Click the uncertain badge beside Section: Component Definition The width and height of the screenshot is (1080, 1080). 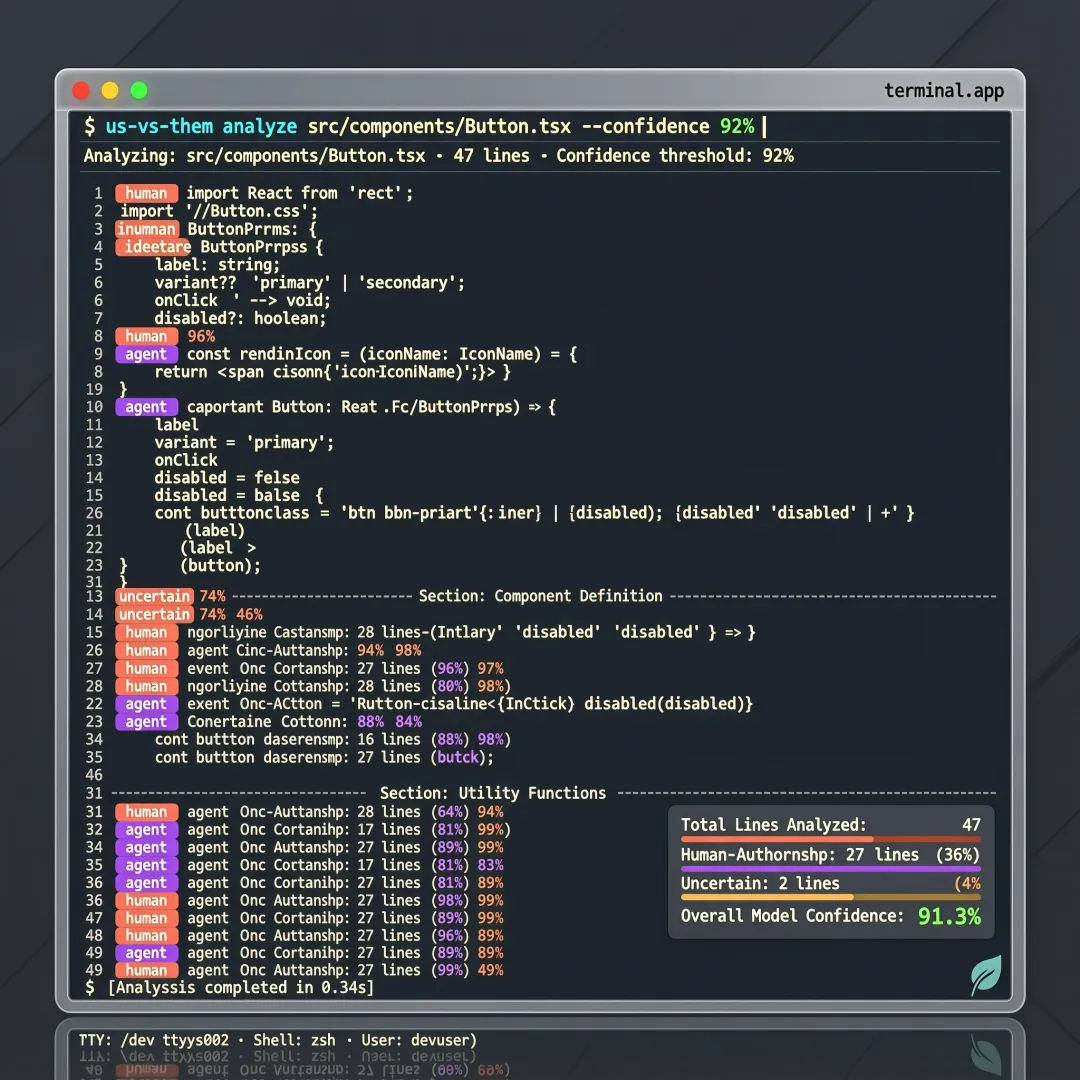[x=154, y=596]
